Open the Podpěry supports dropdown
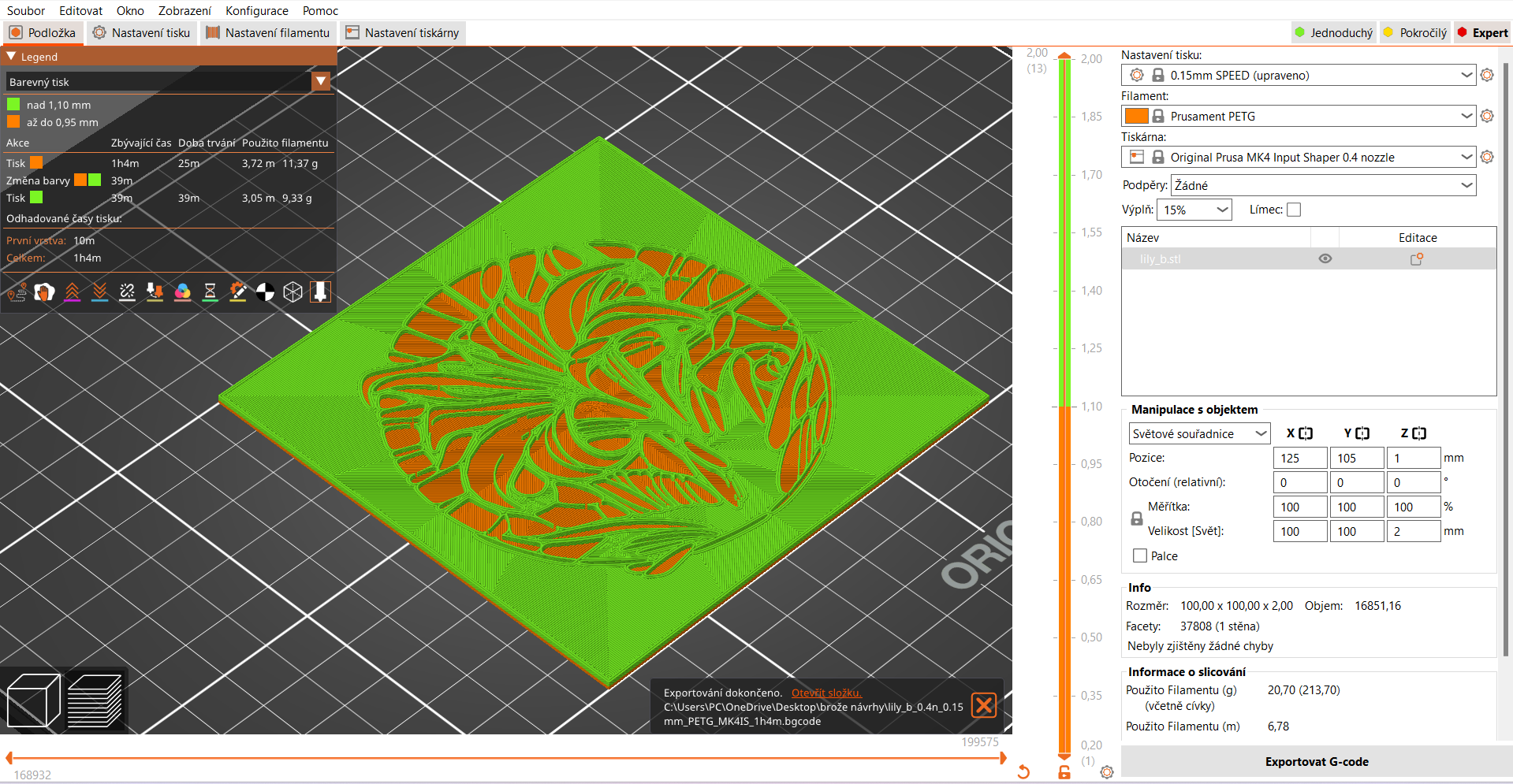 click(x=1466, y=186)
